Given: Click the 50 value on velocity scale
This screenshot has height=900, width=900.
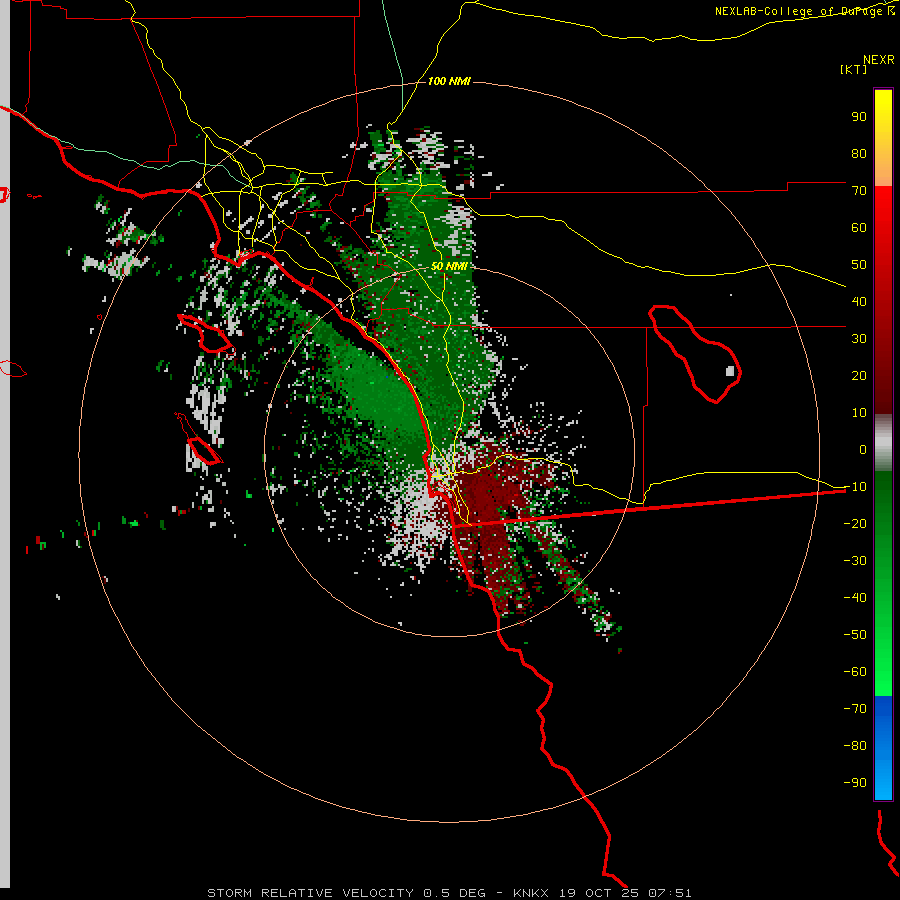Looking at the screenshot, I should (x=859, y=265).
